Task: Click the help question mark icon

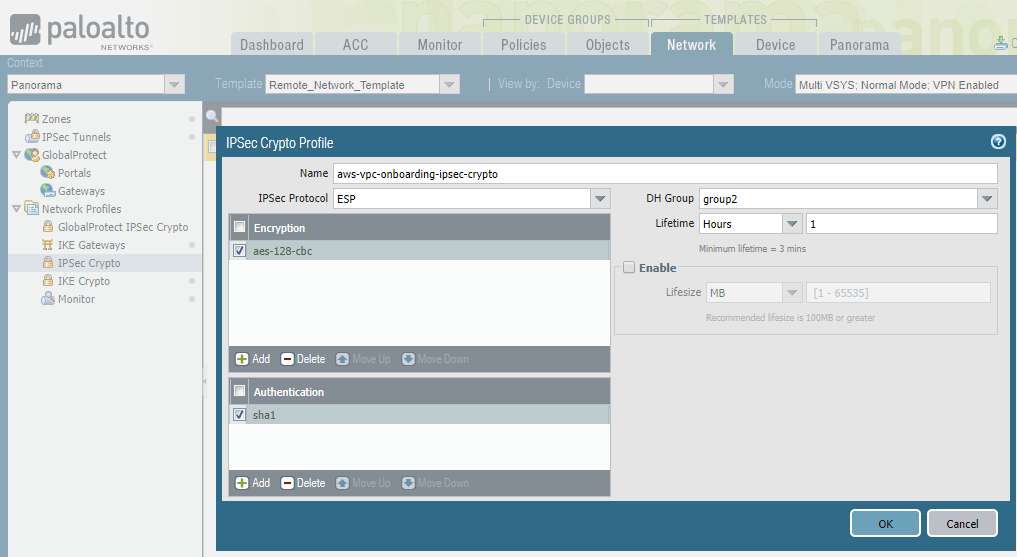Action: (x=997, y=142)
